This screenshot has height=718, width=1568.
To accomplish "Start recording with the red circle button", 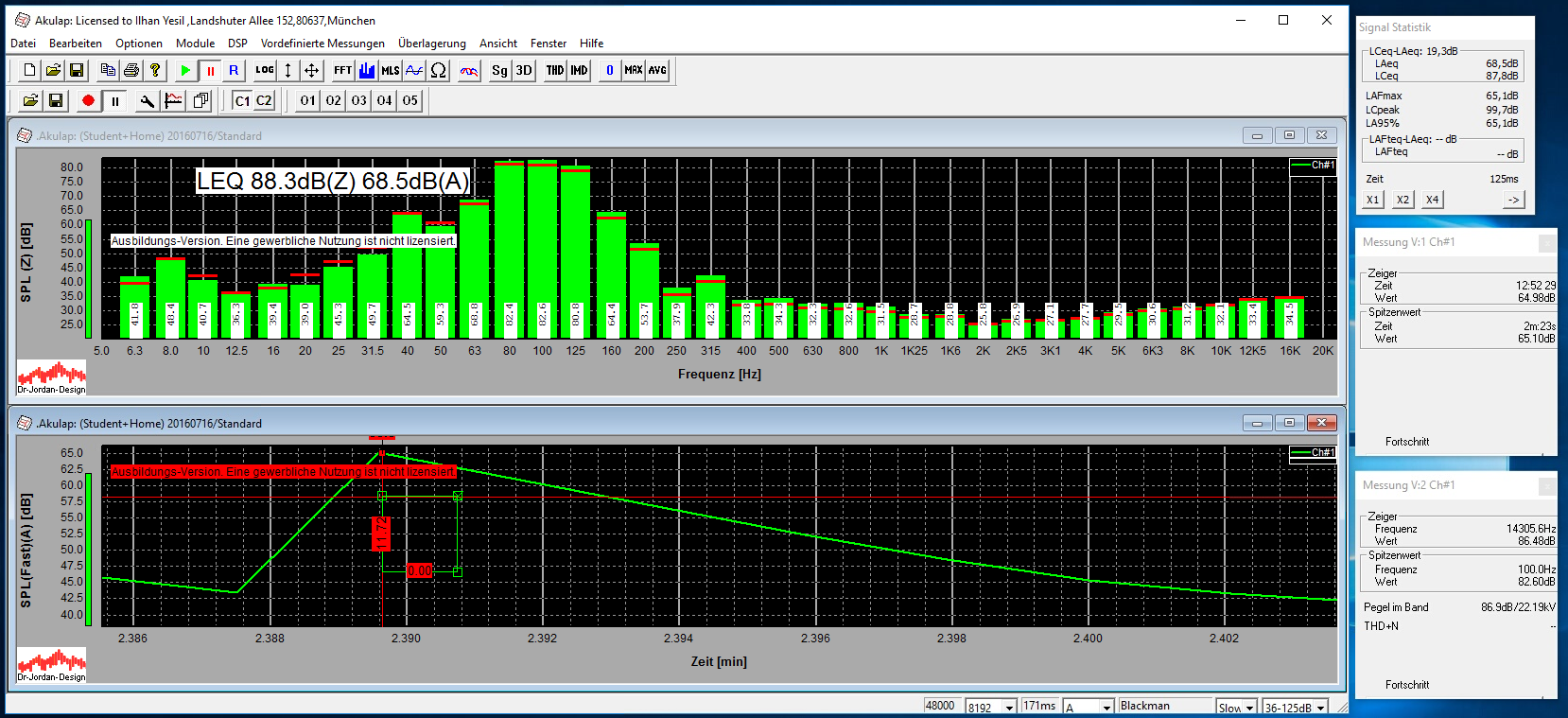I will point(88,100).
